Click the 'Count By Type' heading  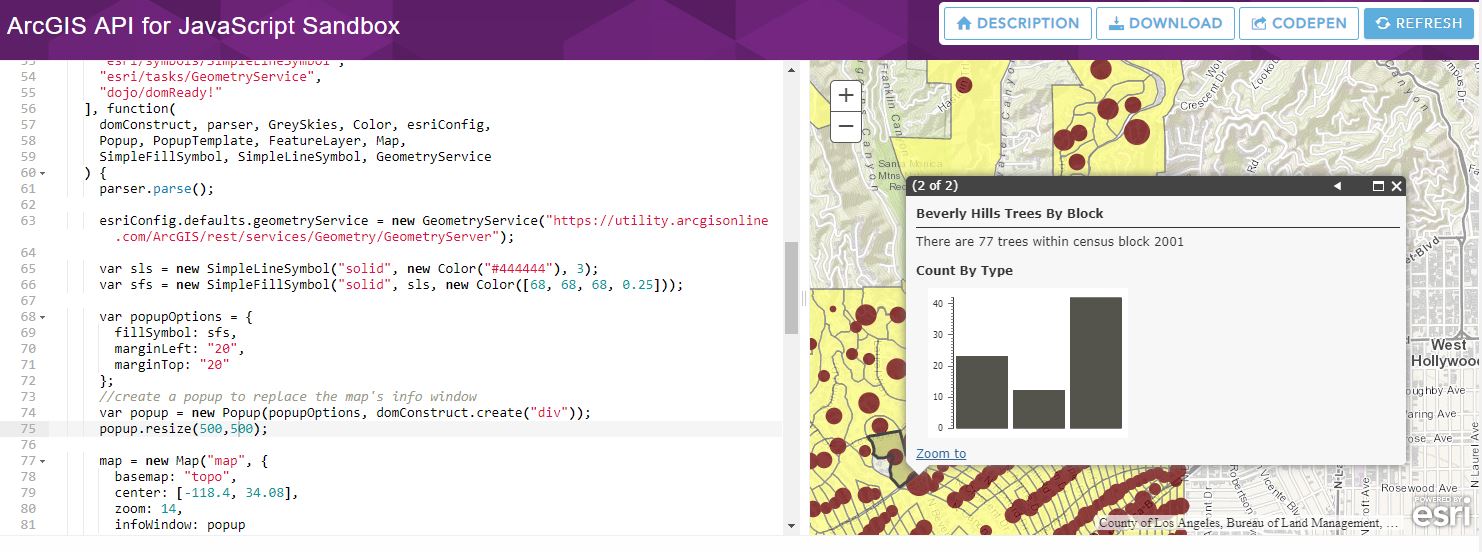pos(964,271)
